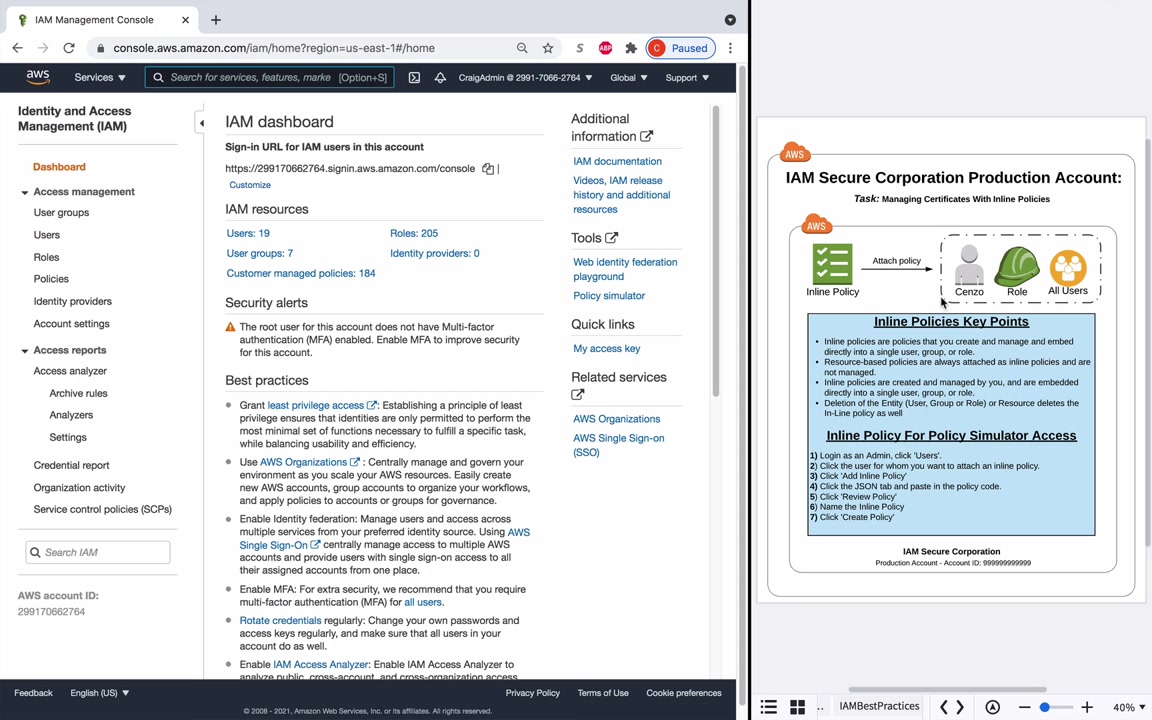
Task: Open Account settings in sidebar
Action: coord(71,323)
